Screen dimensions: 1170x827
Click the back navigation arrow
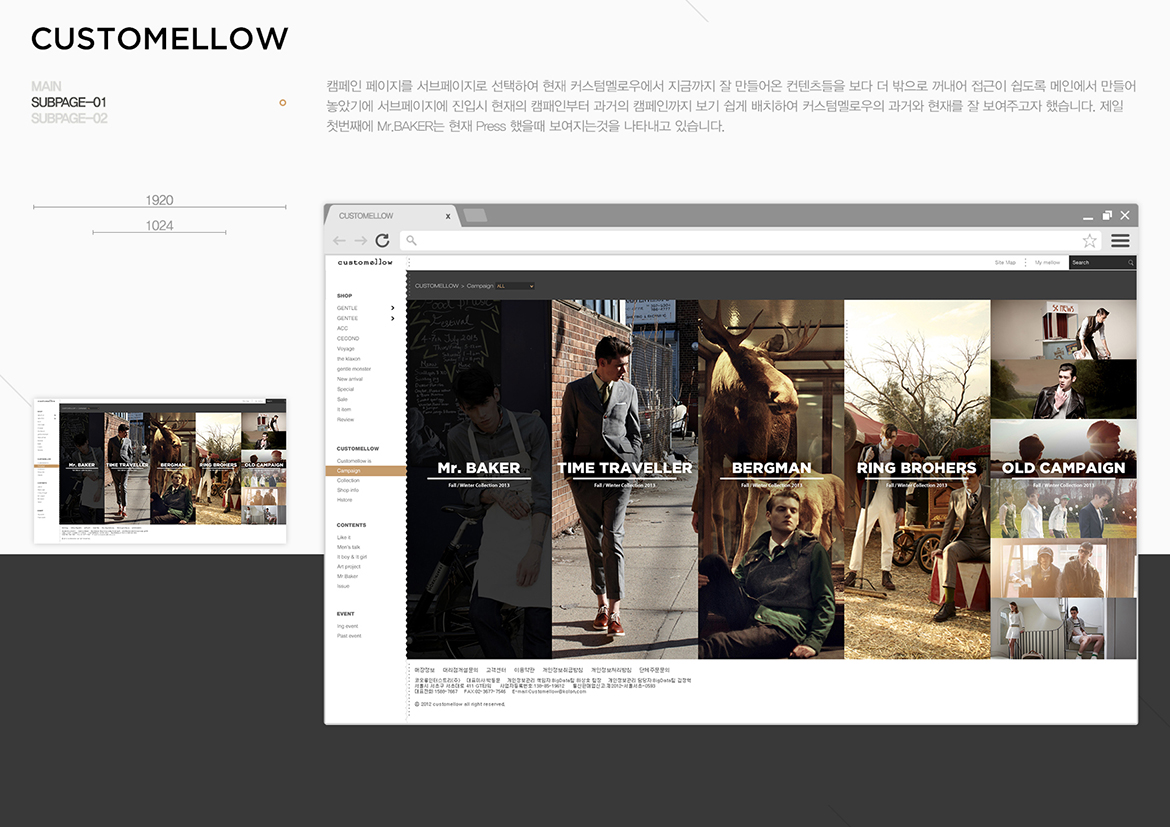339,240
